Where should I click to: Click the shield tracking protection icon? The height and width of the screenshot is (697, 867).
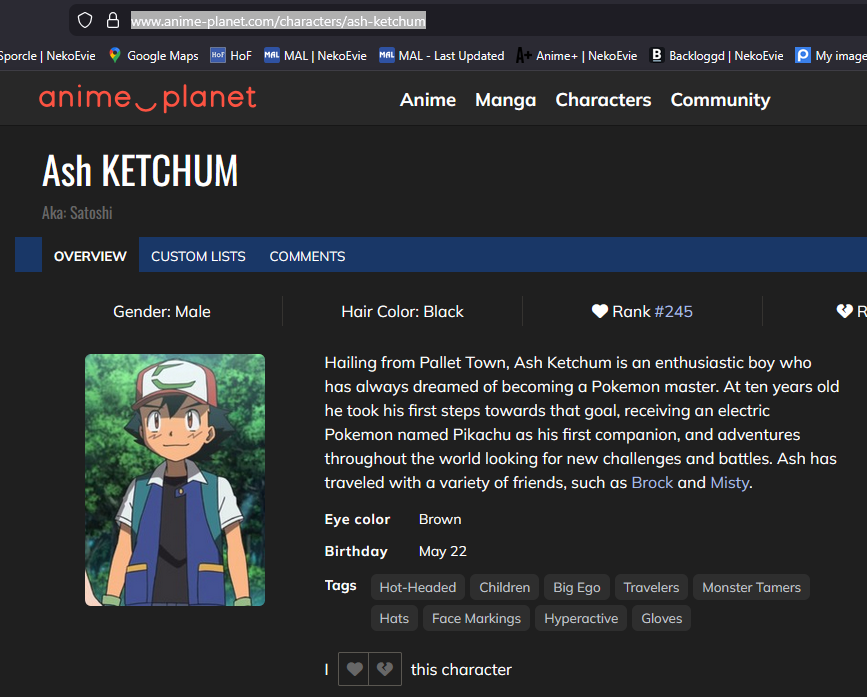click(85, 21)
